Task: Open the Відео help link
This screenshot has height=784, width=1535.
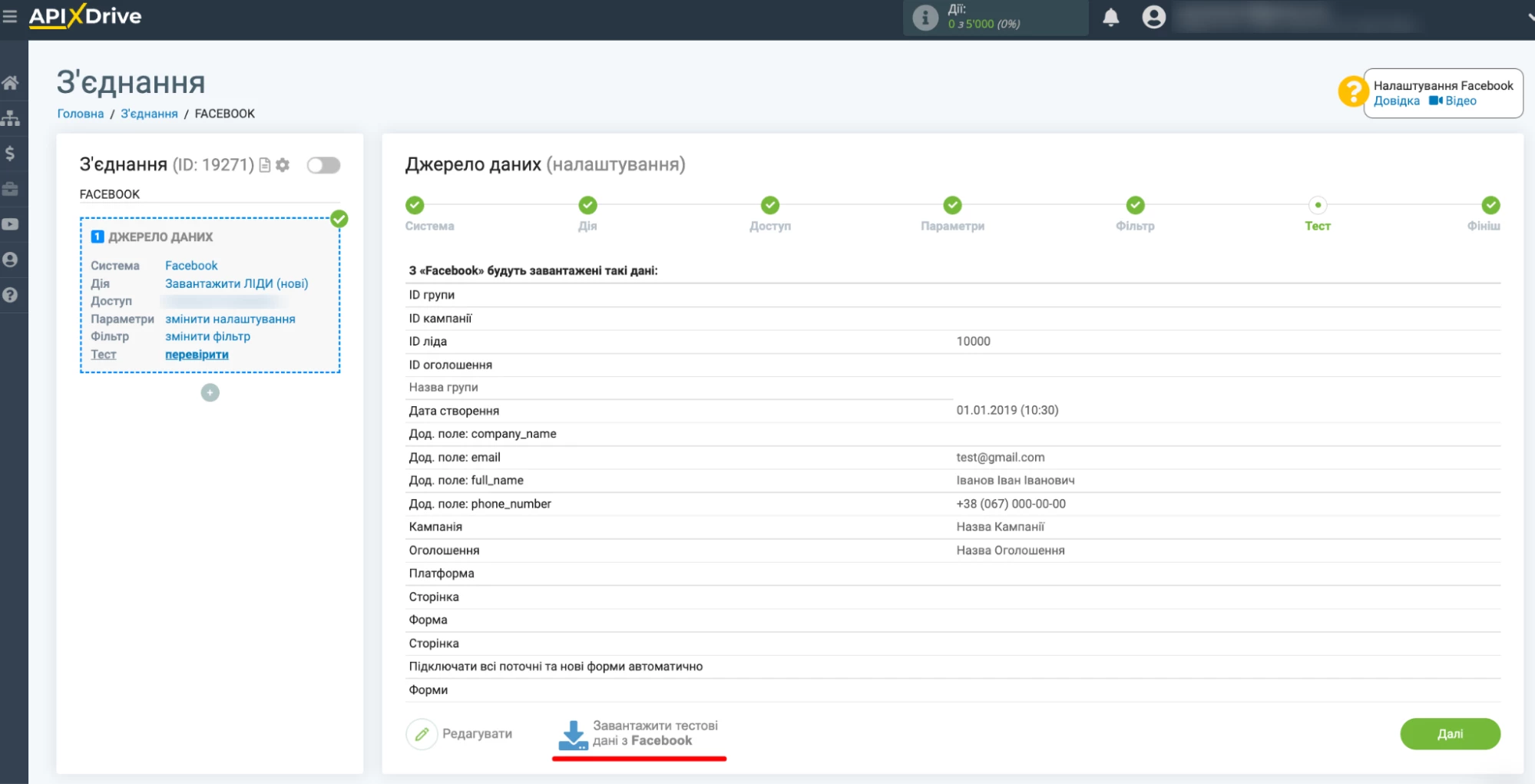Action: tap(1453, 101)
